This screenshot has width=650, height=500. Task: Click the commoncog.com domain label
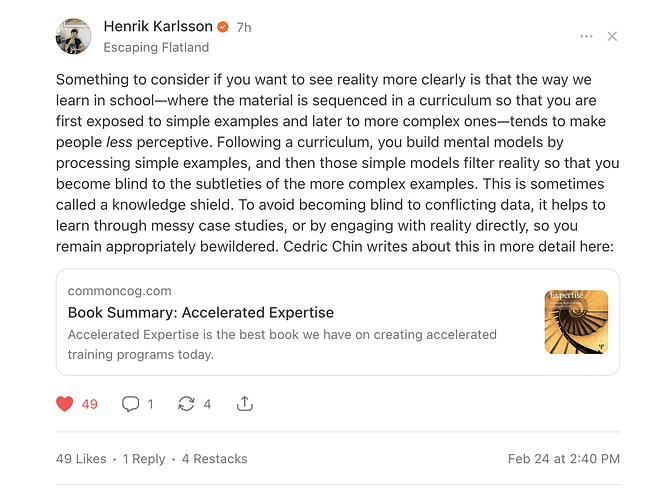click(120, 291)
